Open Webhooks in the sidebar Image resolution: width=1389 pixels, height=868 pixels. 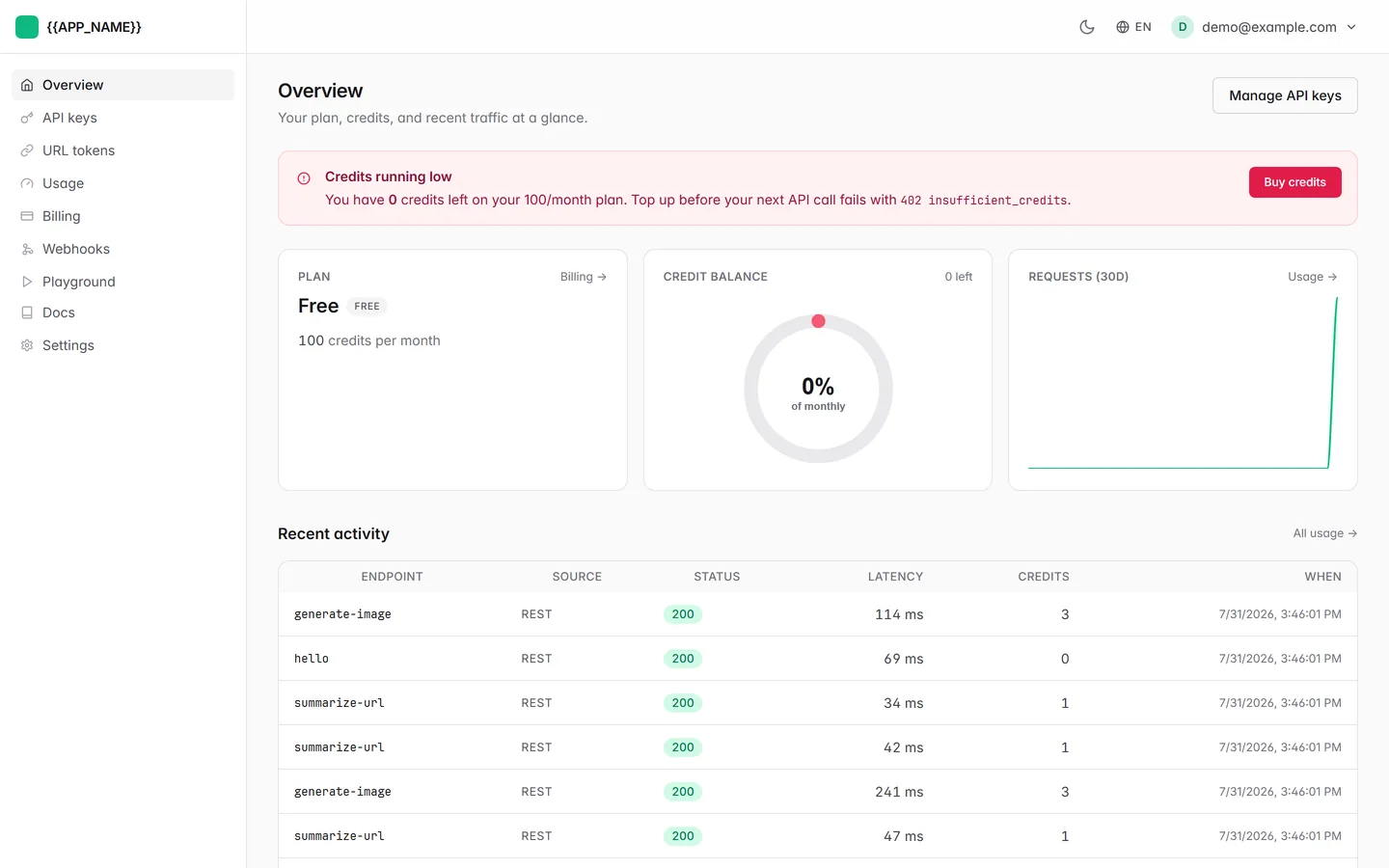click(x=123, y=249)
